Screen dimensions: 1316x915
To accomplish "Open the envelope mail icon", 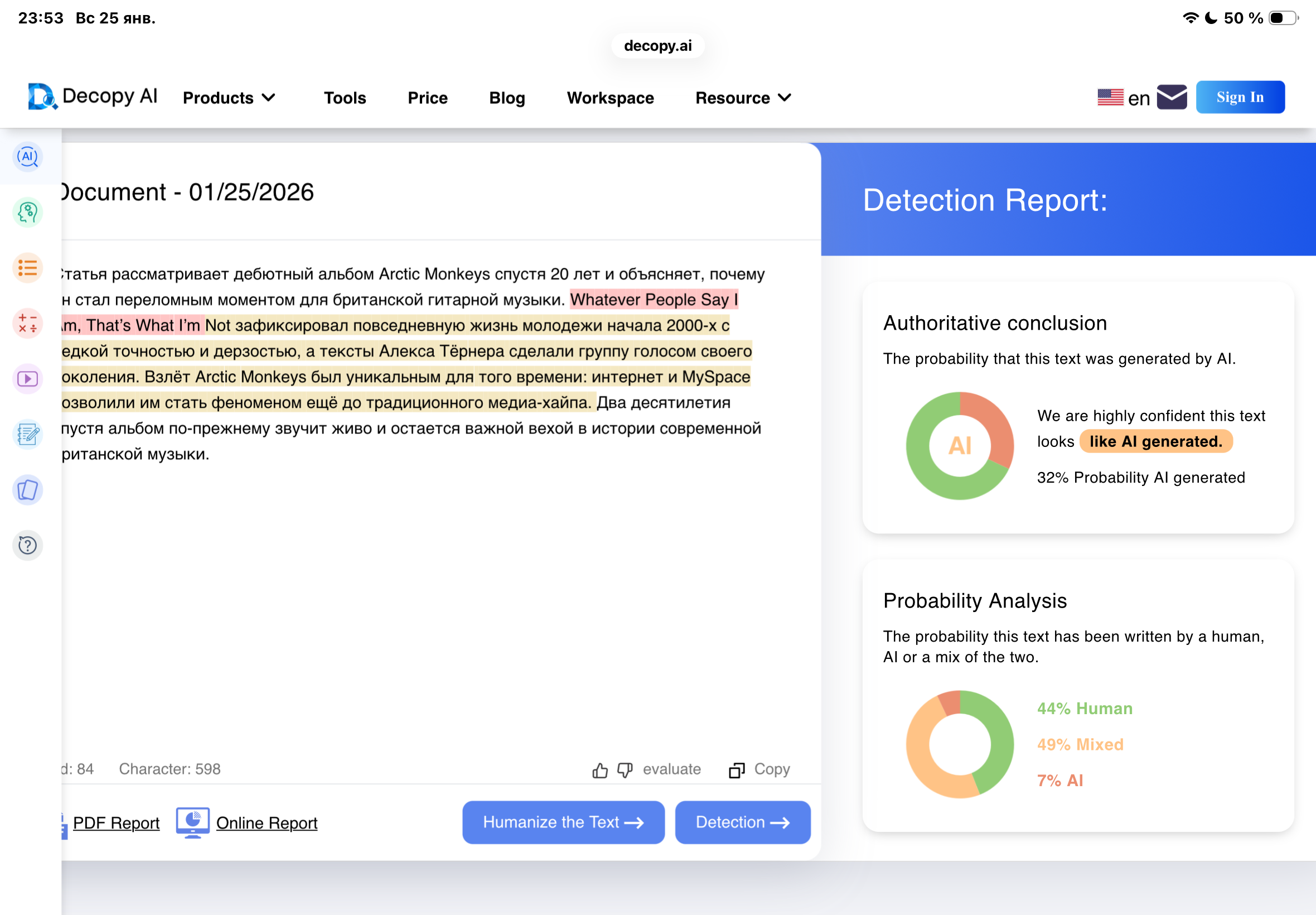I will tap(1172, 98).
